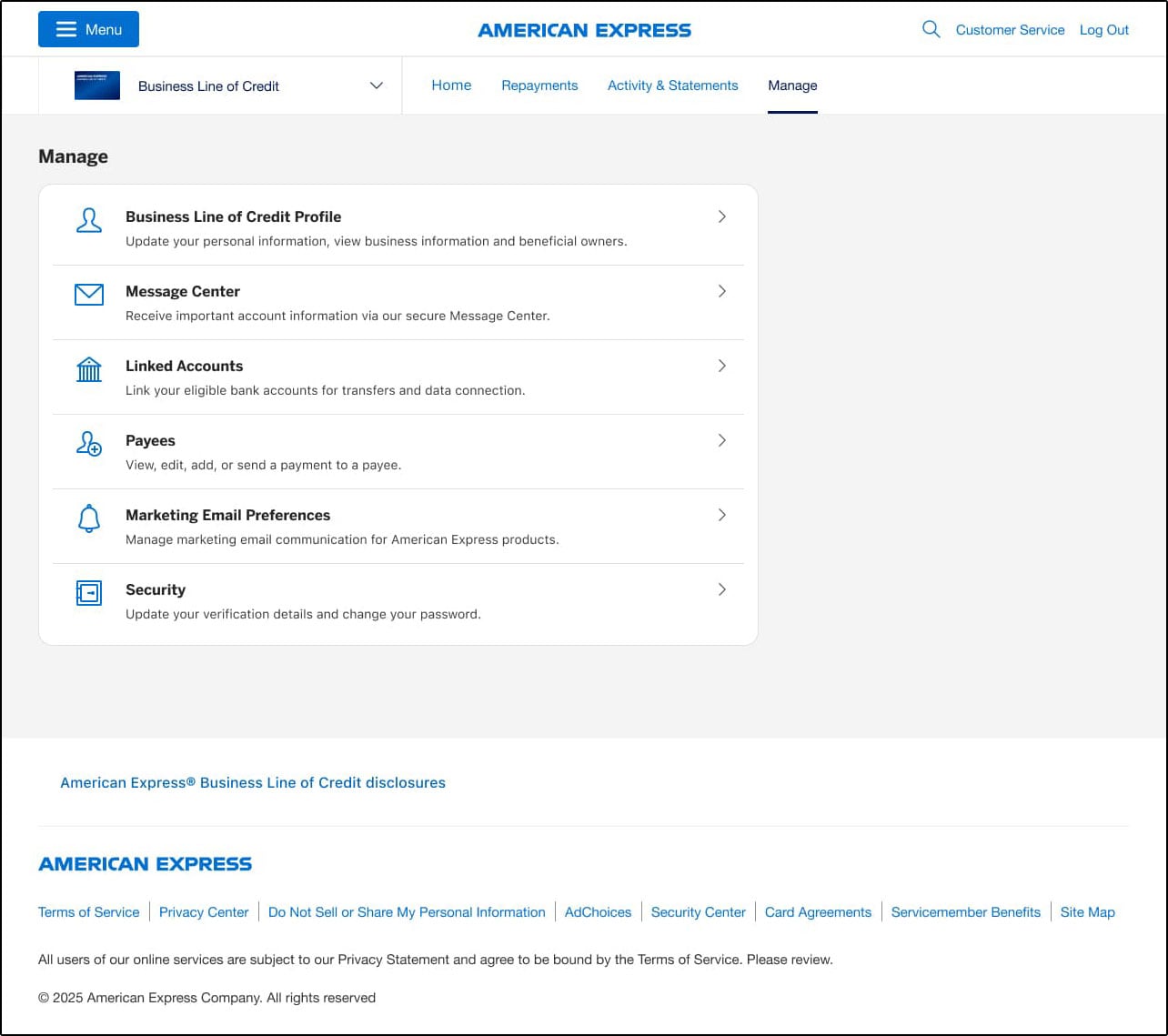Click the Business Line of Credit Profile title
The width and height of the screenshot is (1168, 1036).
234,216
